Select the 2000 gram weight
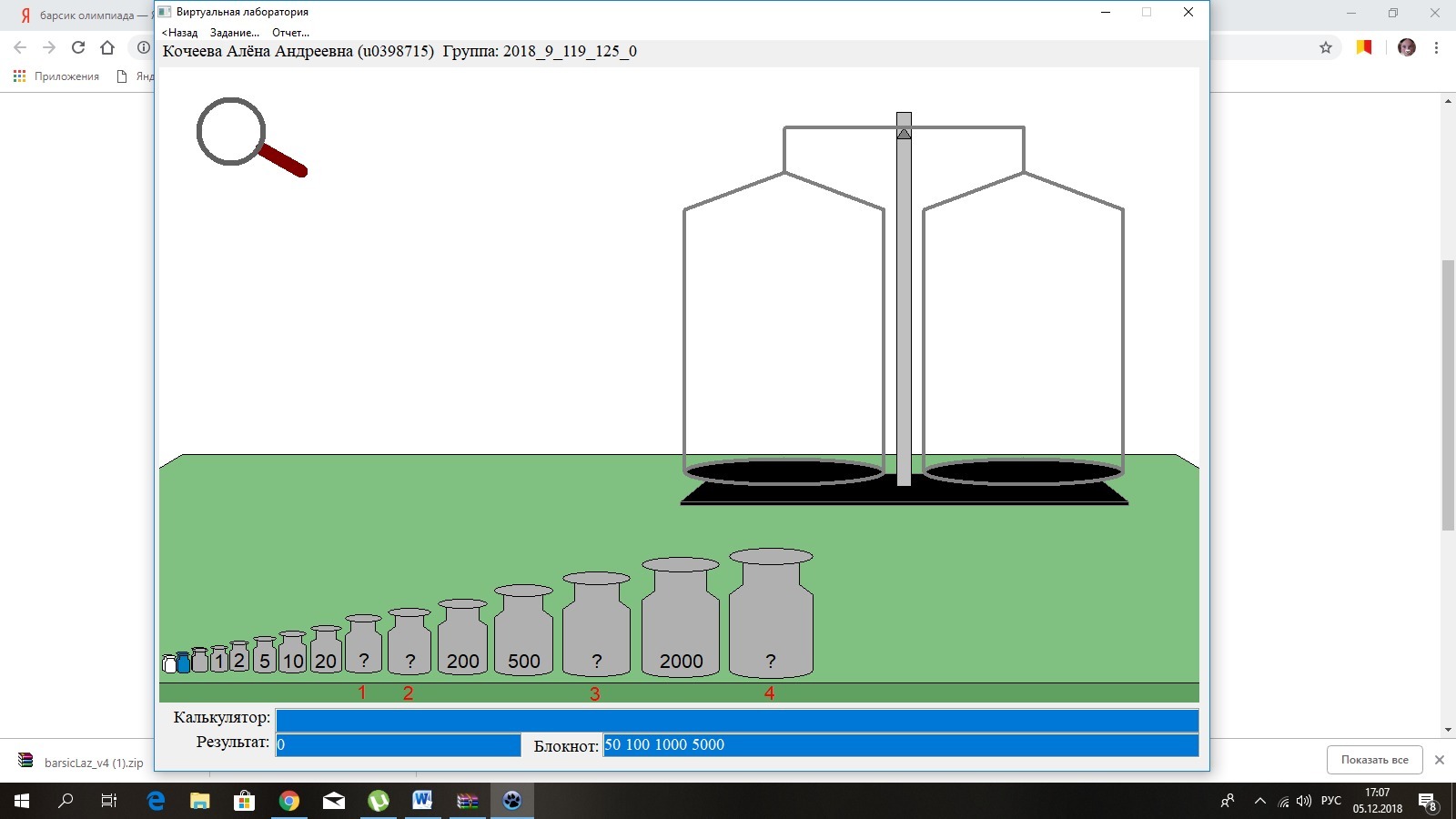Screen dimensions: 1456x819 pos(681,628)
